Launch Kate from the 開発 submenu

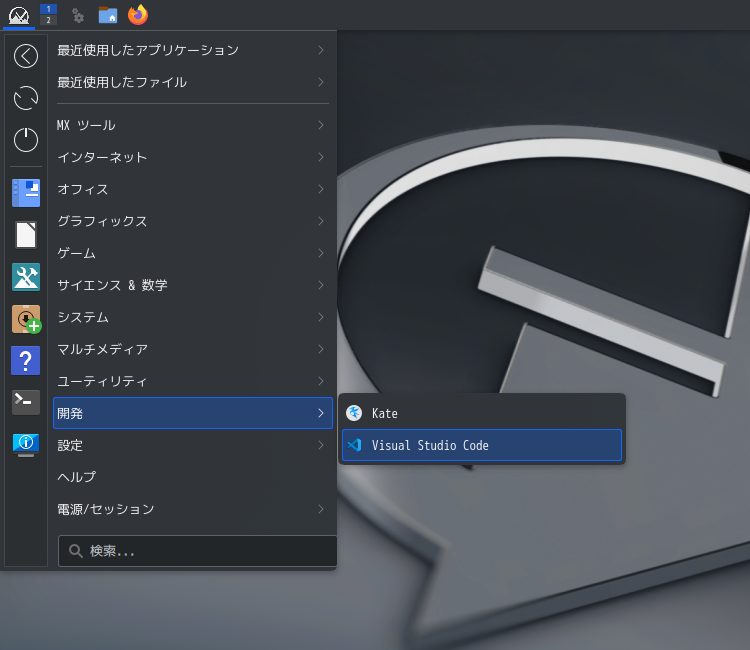point(482,413)
